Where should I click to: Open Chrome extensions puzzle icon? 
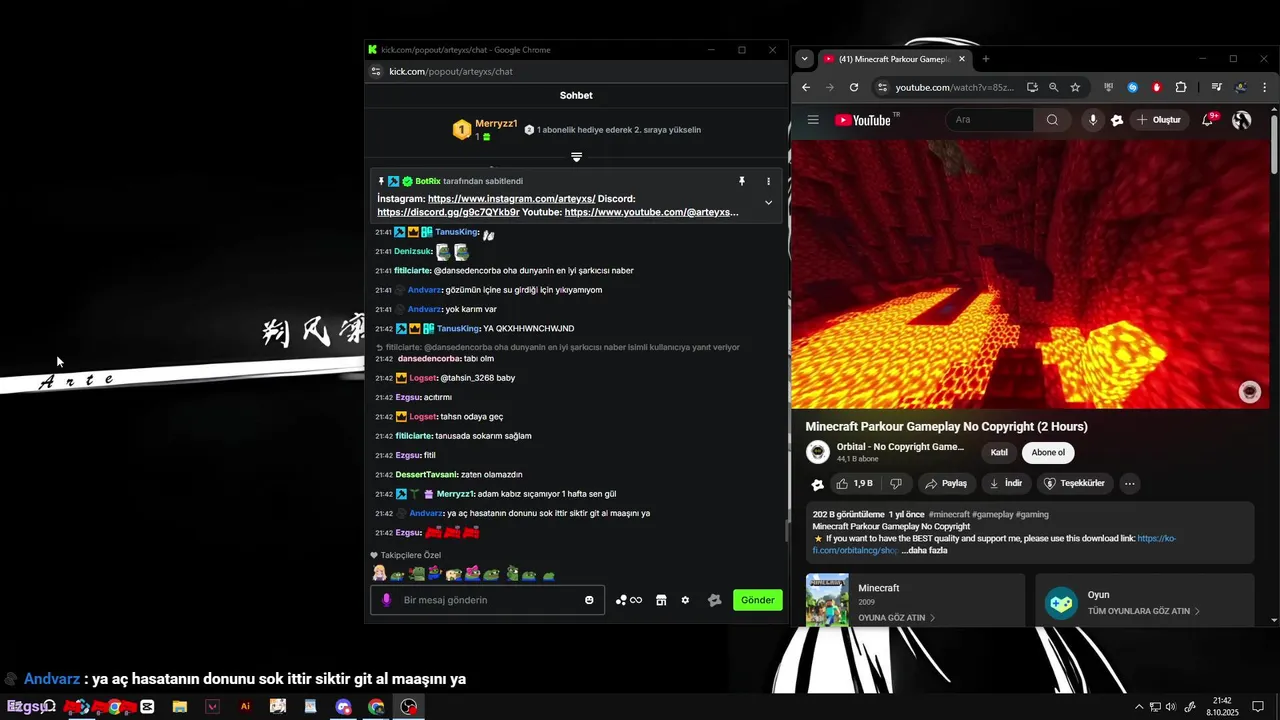click(x=1181, y=87)
